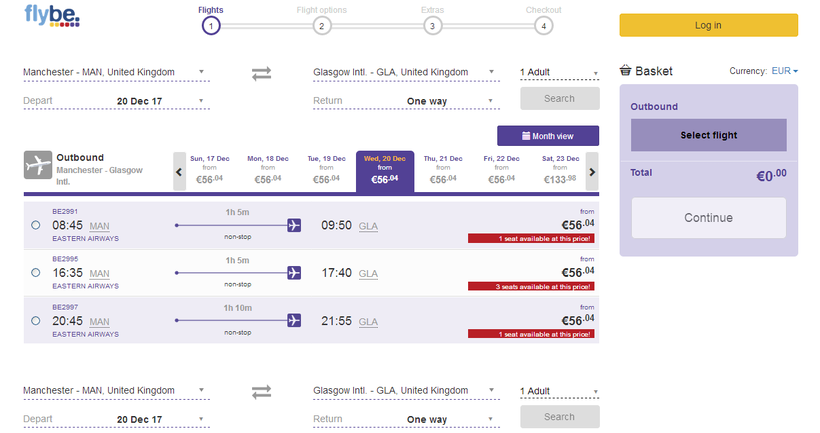The width and height of the screenshot is (820, 433).
Task: Select the 20:45 BE2997 flight
Action: (x=36, y=321)
